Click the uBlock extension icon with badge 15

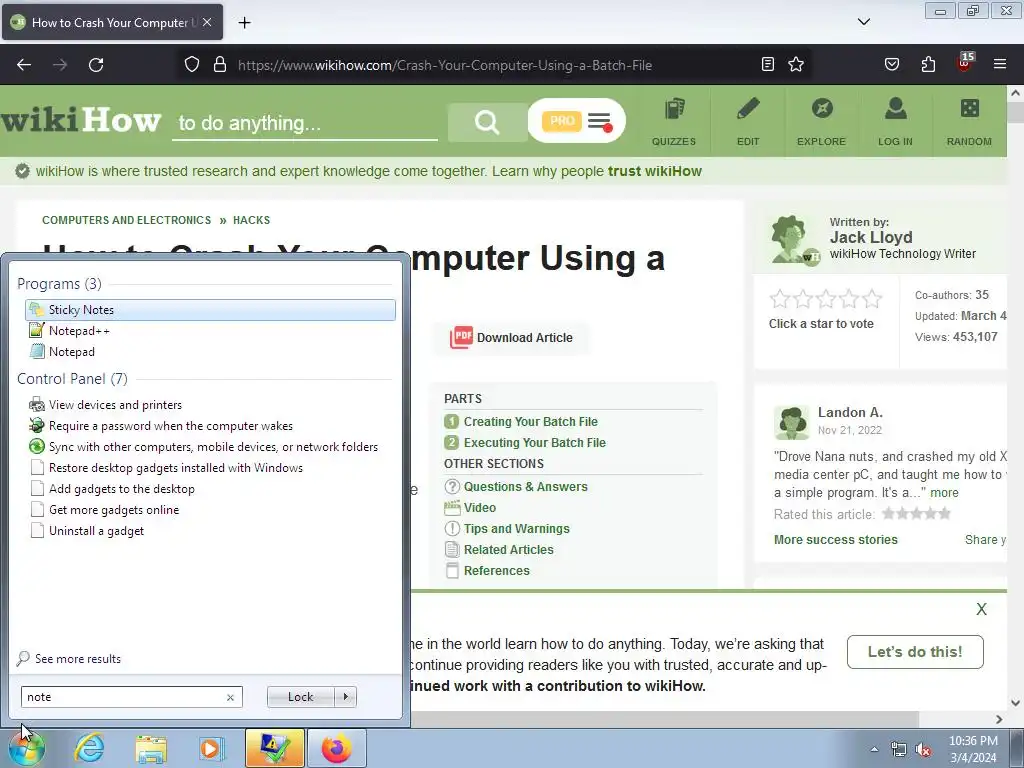pyautogui.click(x=965, y=63)
